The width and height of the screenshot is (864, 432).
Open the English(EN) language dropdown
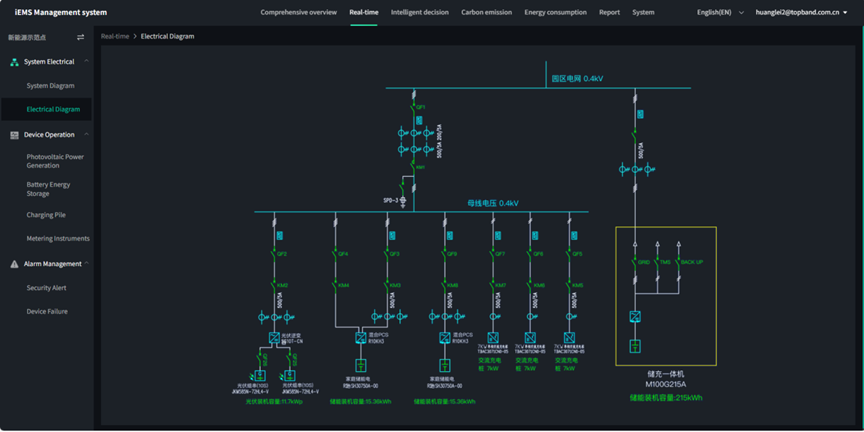point(720,13)
